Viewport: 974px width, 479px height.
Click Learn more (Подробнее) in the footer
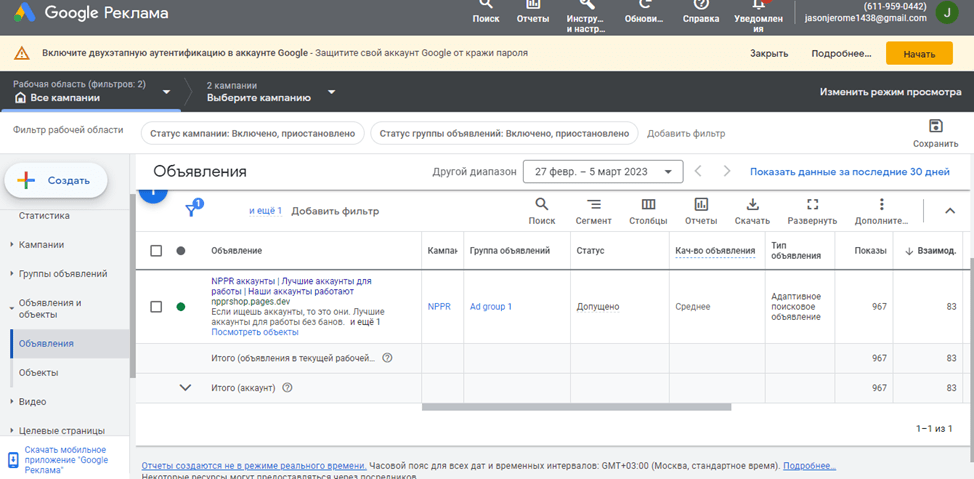809,465
